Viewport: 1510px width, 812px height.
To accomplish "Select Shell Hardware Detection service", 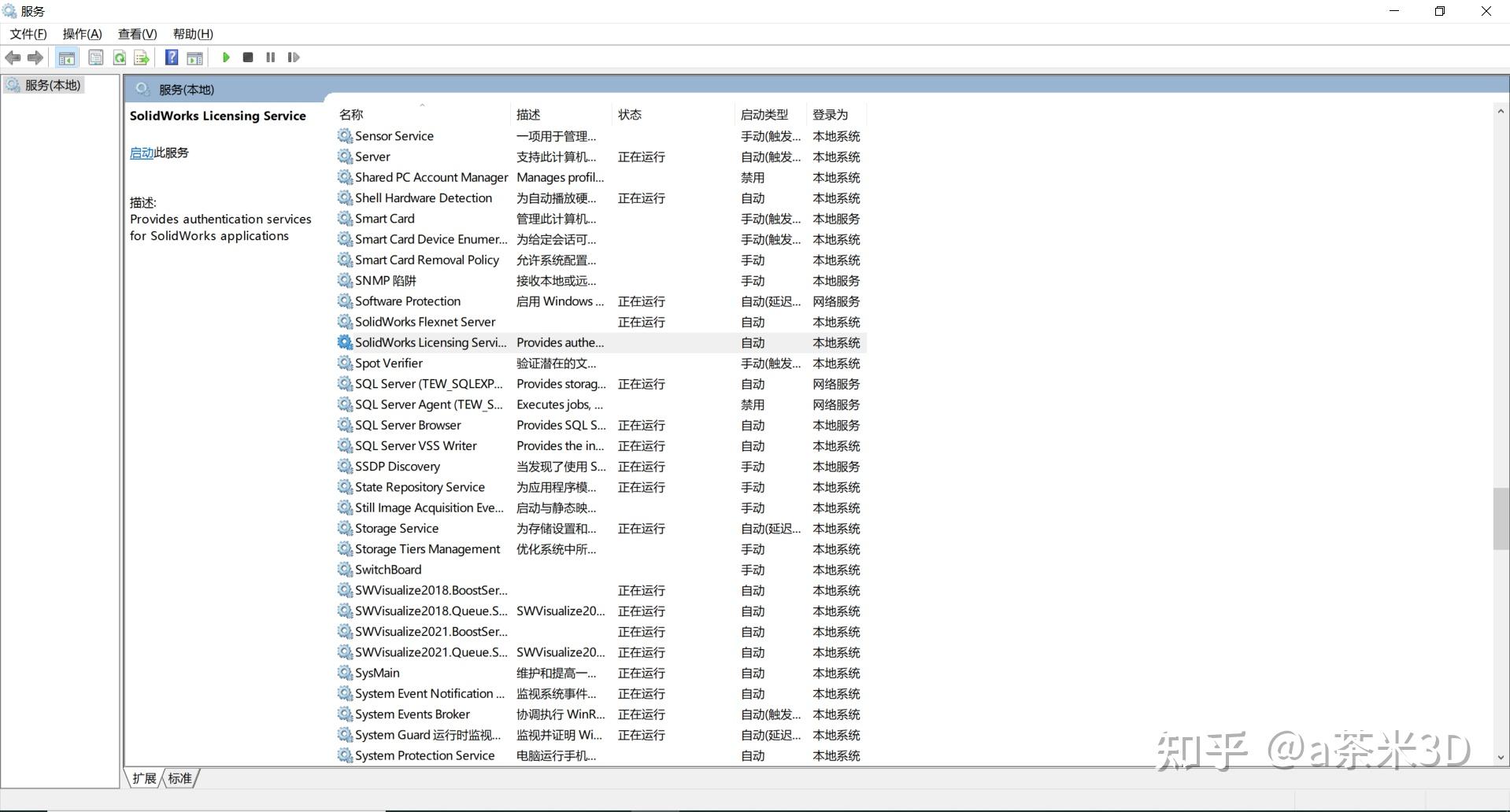I will tap(601, 198).
